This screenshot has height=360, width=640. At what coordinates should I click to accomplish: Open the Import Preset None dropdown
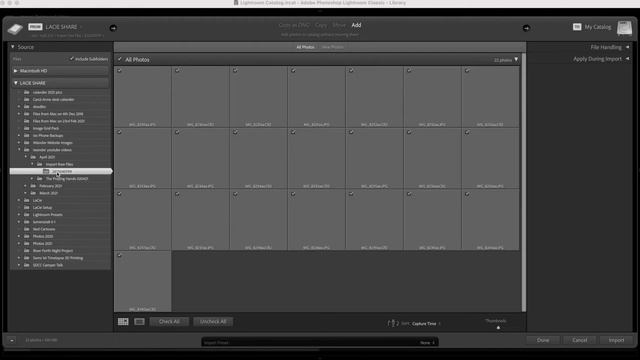pyautogui.click(x=428, y=342)
